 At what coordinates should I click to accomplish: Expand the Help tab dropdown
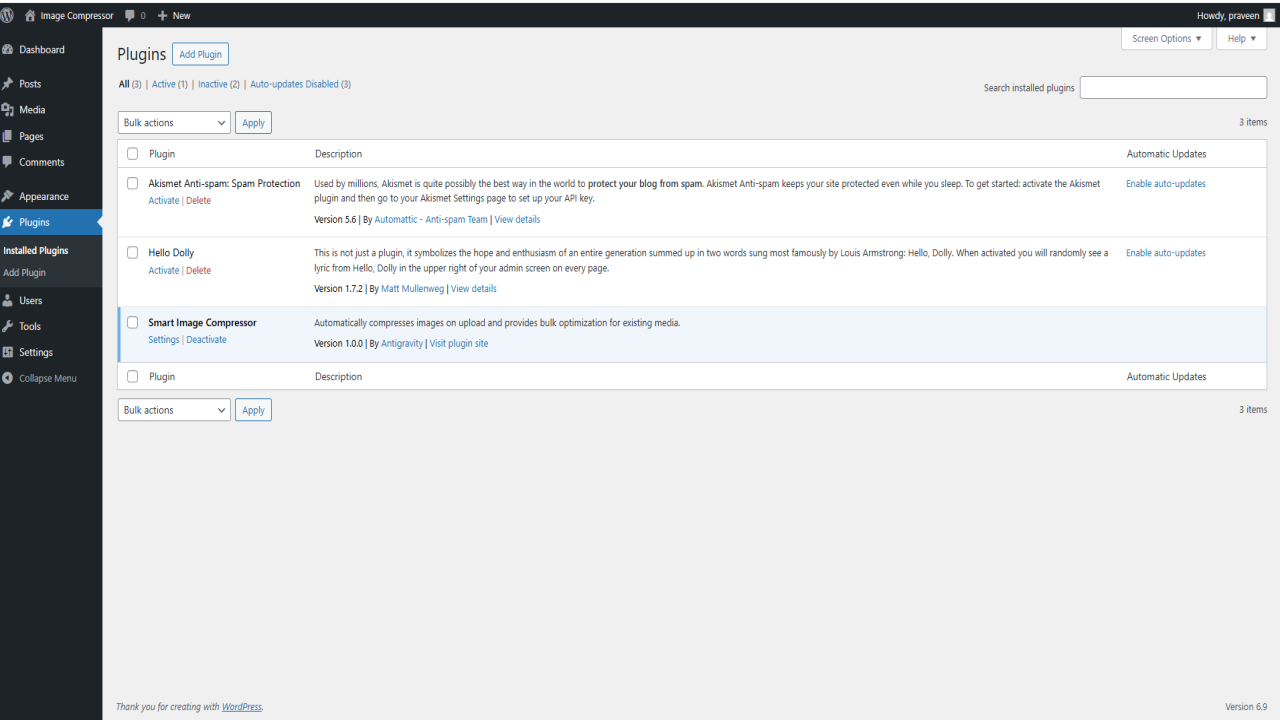pos(1242,39)
